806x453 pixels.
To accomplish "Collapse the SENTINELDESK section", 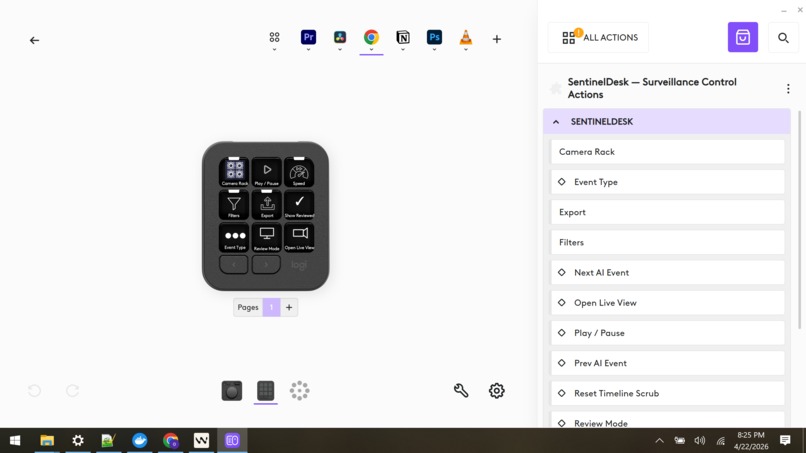I will coord(667,121).
